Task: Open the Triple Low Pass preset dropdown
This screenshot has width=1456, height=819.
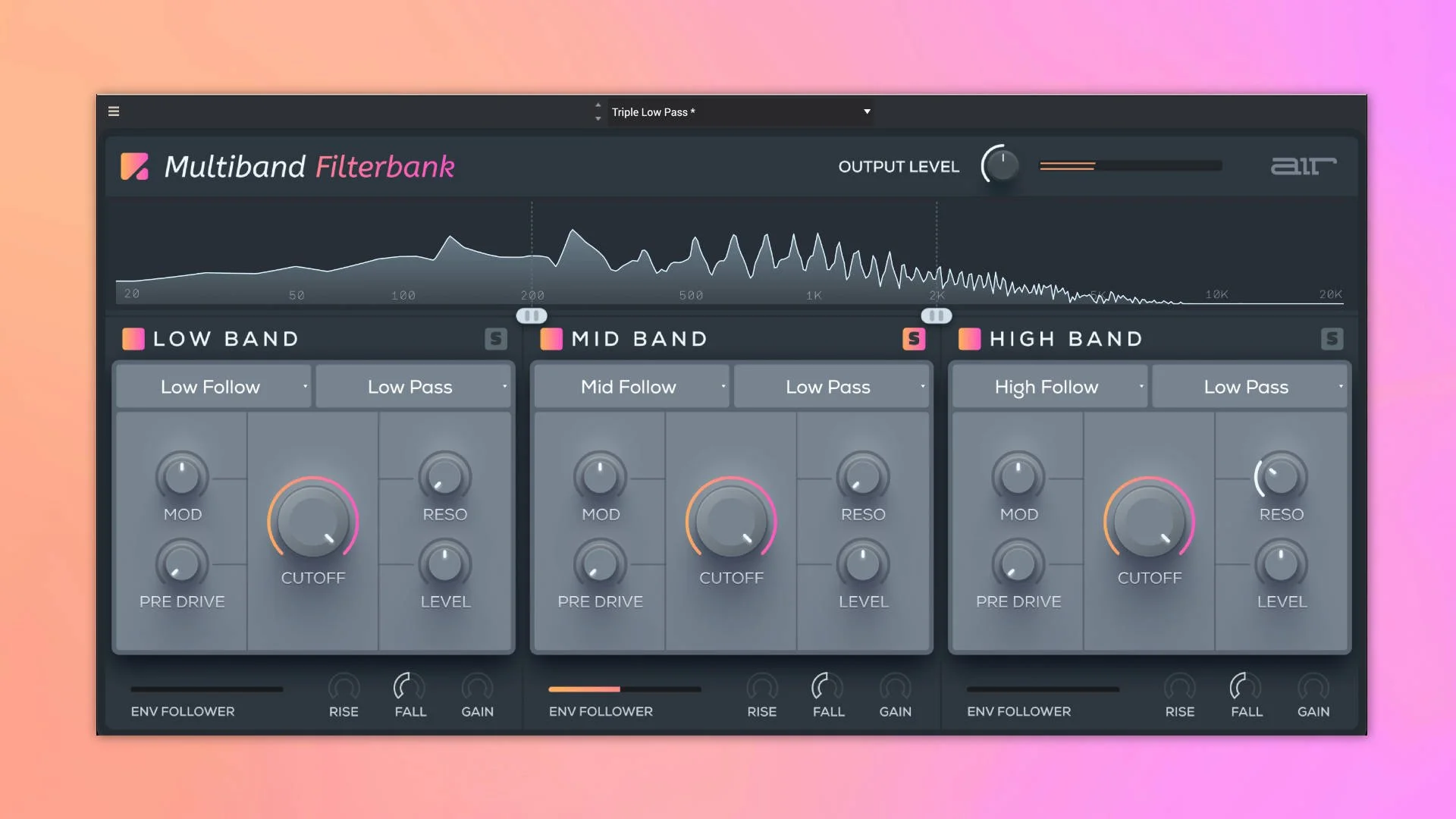Action: coord(741,111)
